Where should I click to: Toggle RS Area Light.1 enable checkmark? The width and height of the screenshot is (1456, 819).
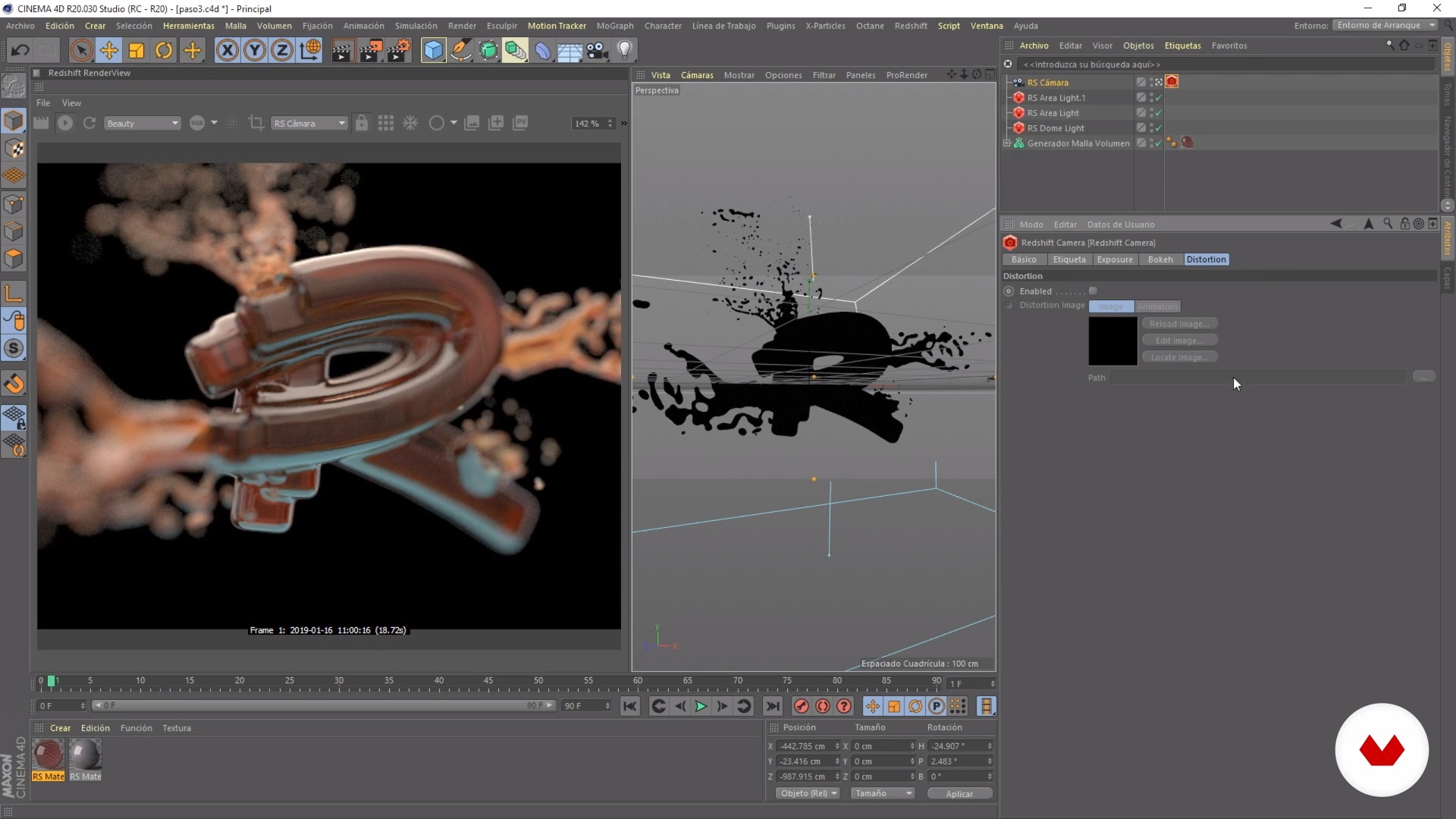[1159, 98]
